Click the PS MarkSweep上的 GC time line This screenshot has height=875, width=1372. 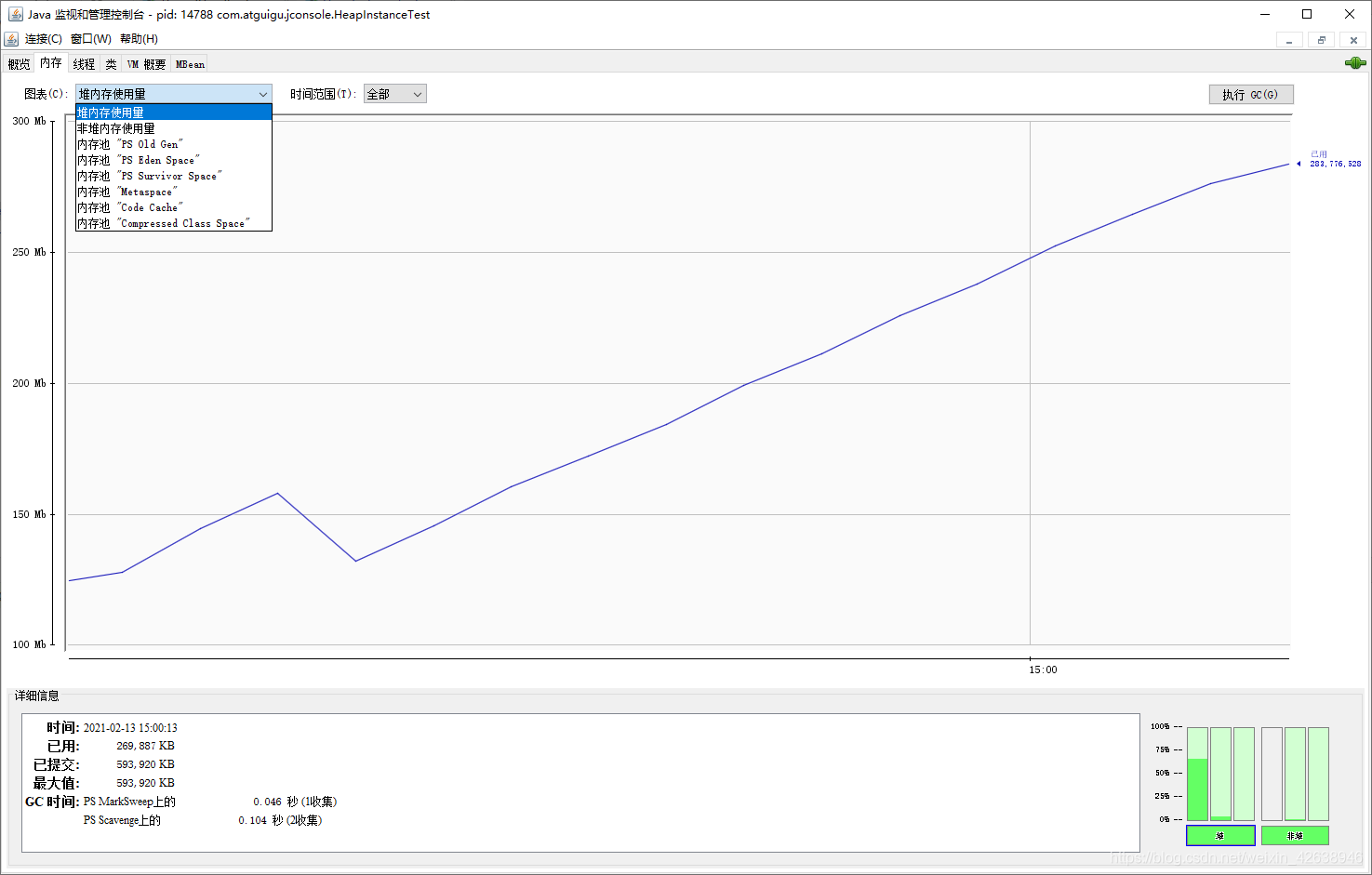[210, 802]
